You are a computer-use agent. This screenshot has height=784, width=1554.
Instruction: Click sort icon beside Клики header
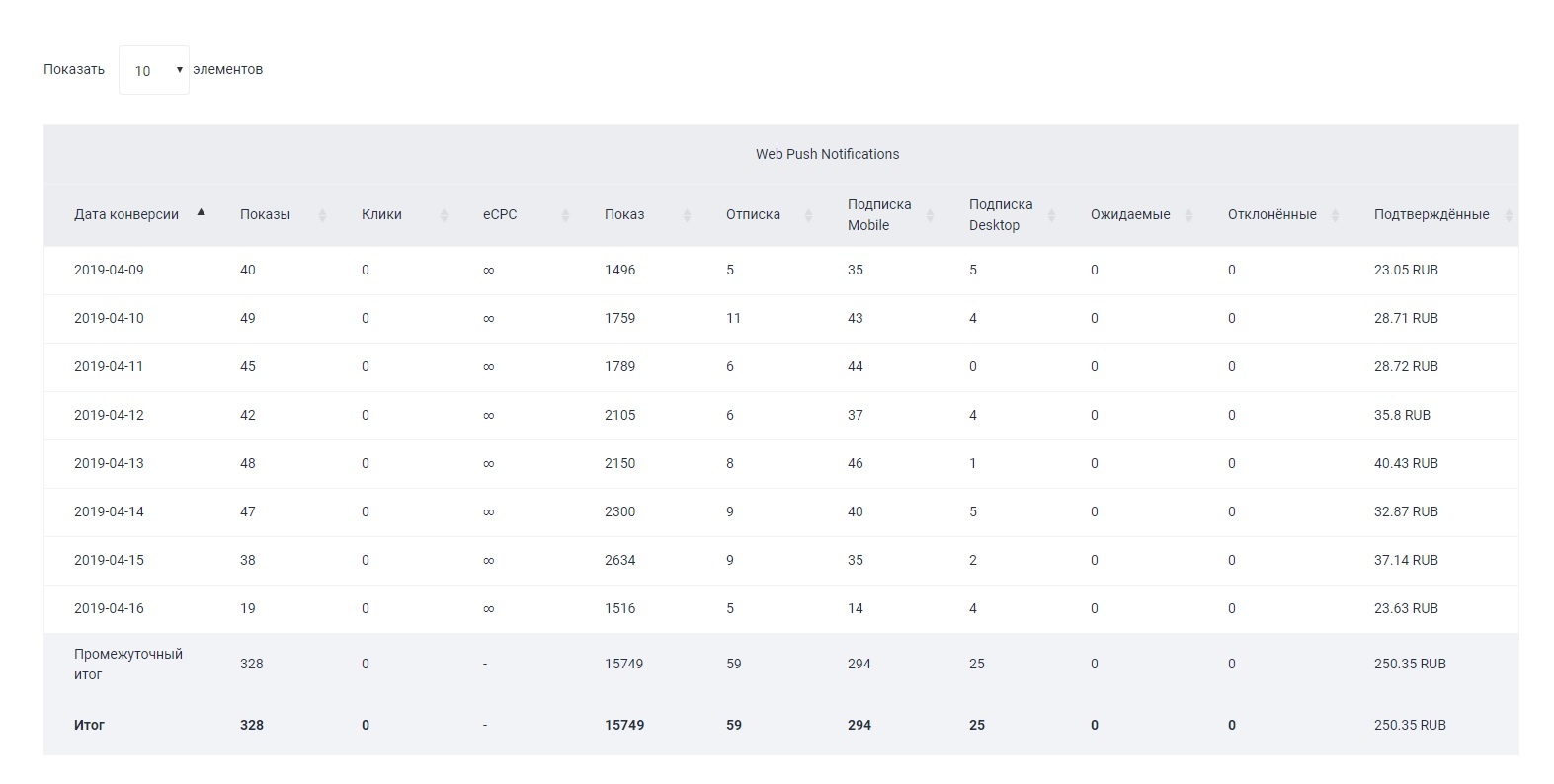[x=444, y=215]
